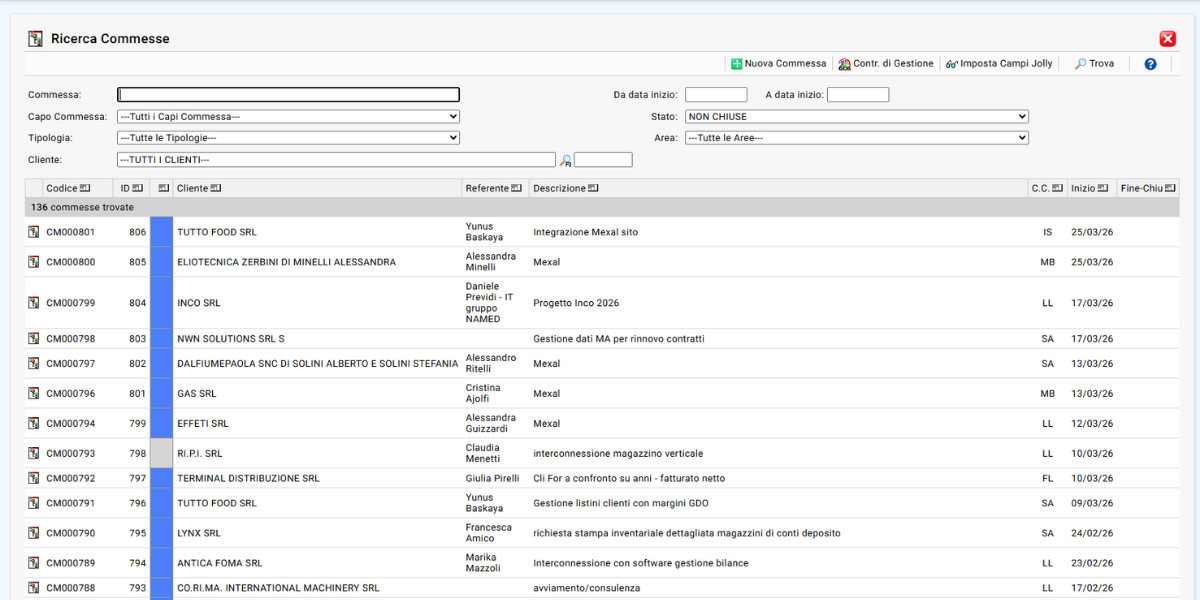Open the blue help question mark icon
The width and height of the screenshot is (1200, 600).
tap(1150, 64)
